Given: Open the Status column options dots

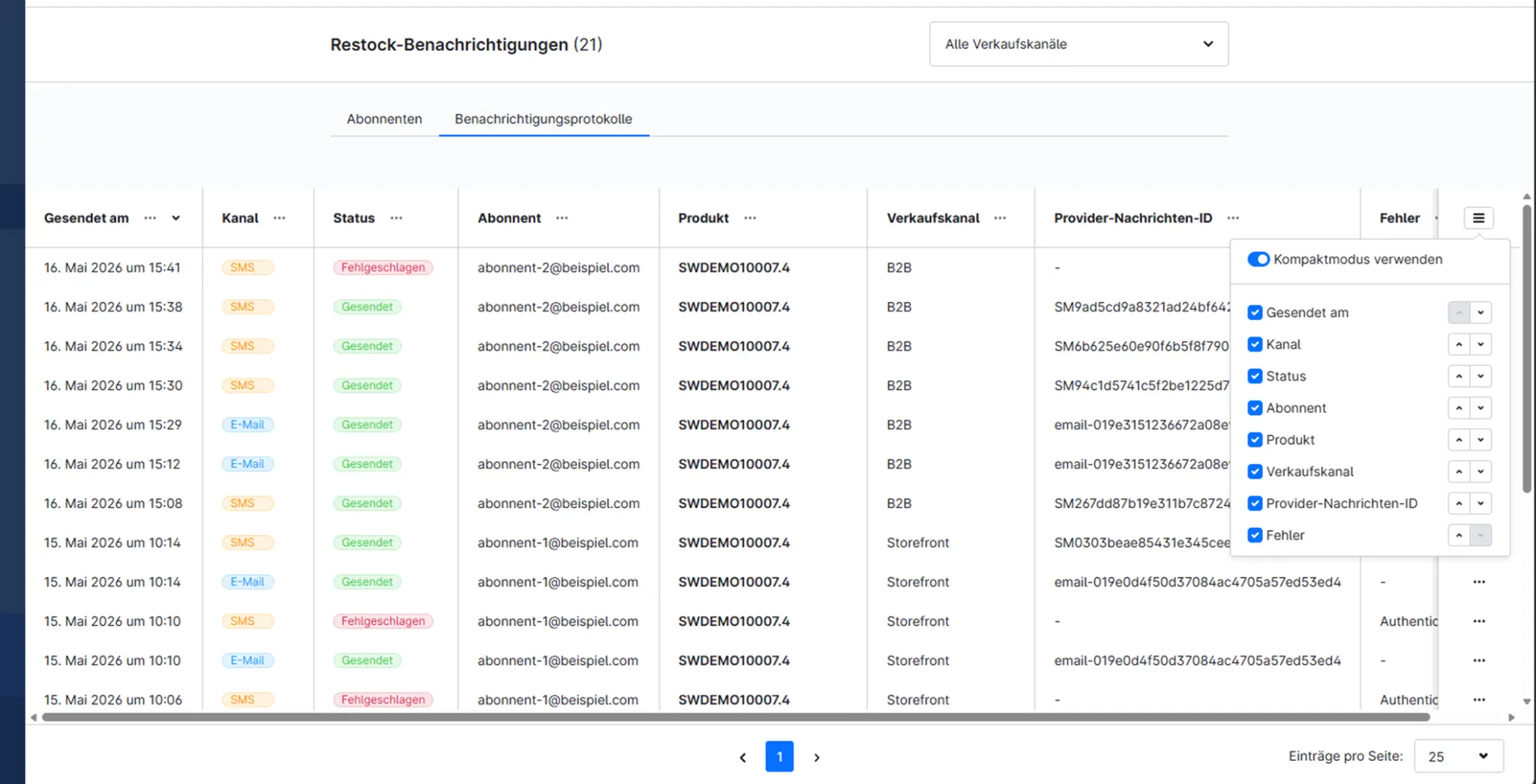Looking at the screenshot, I should click(x=397, y=218).
